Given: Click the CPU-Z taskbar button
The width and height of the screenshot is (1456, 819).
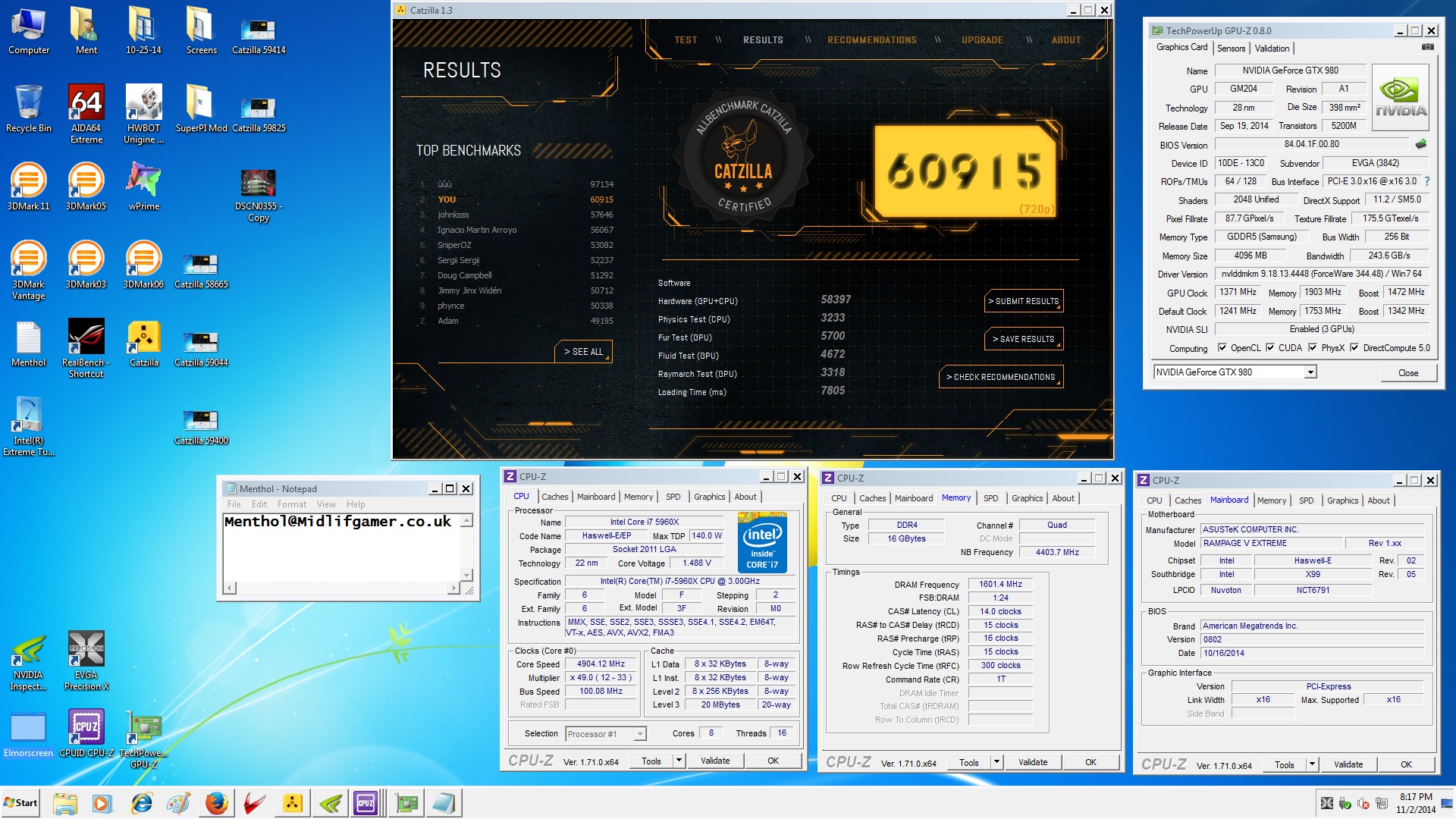Looking at the screenshot, I should [366, 803].
